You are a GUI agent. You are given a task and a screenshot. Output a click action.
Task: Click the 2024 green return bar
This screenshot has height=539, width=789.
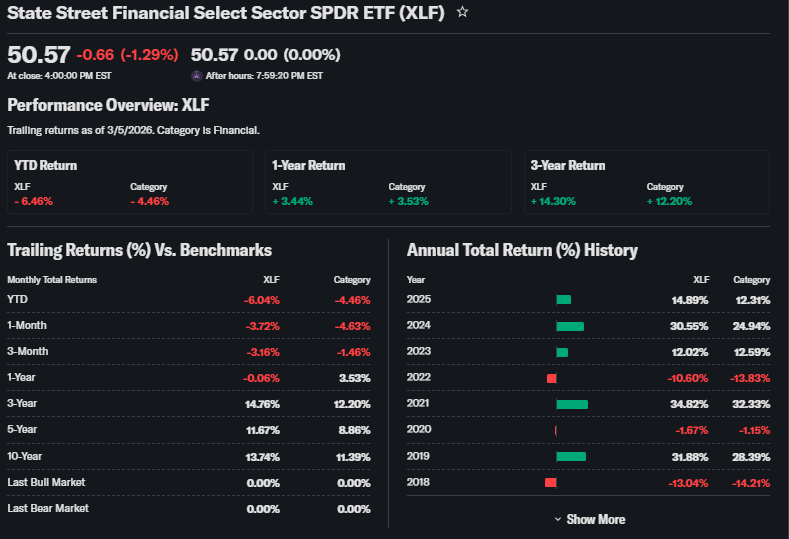(x=569, y=326)
